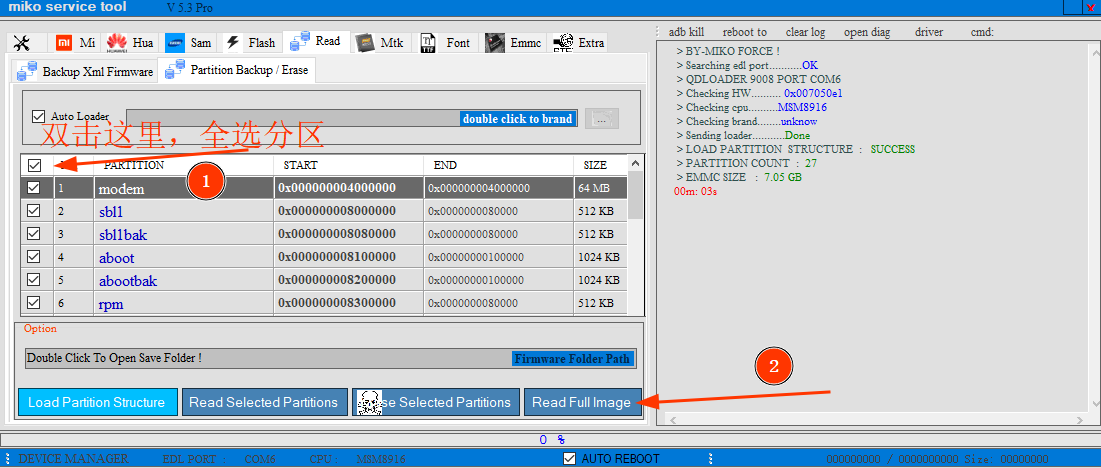Click the log panel scroll-right arrow
This screenshot has width=1101, height=468.
point(1079,420)
